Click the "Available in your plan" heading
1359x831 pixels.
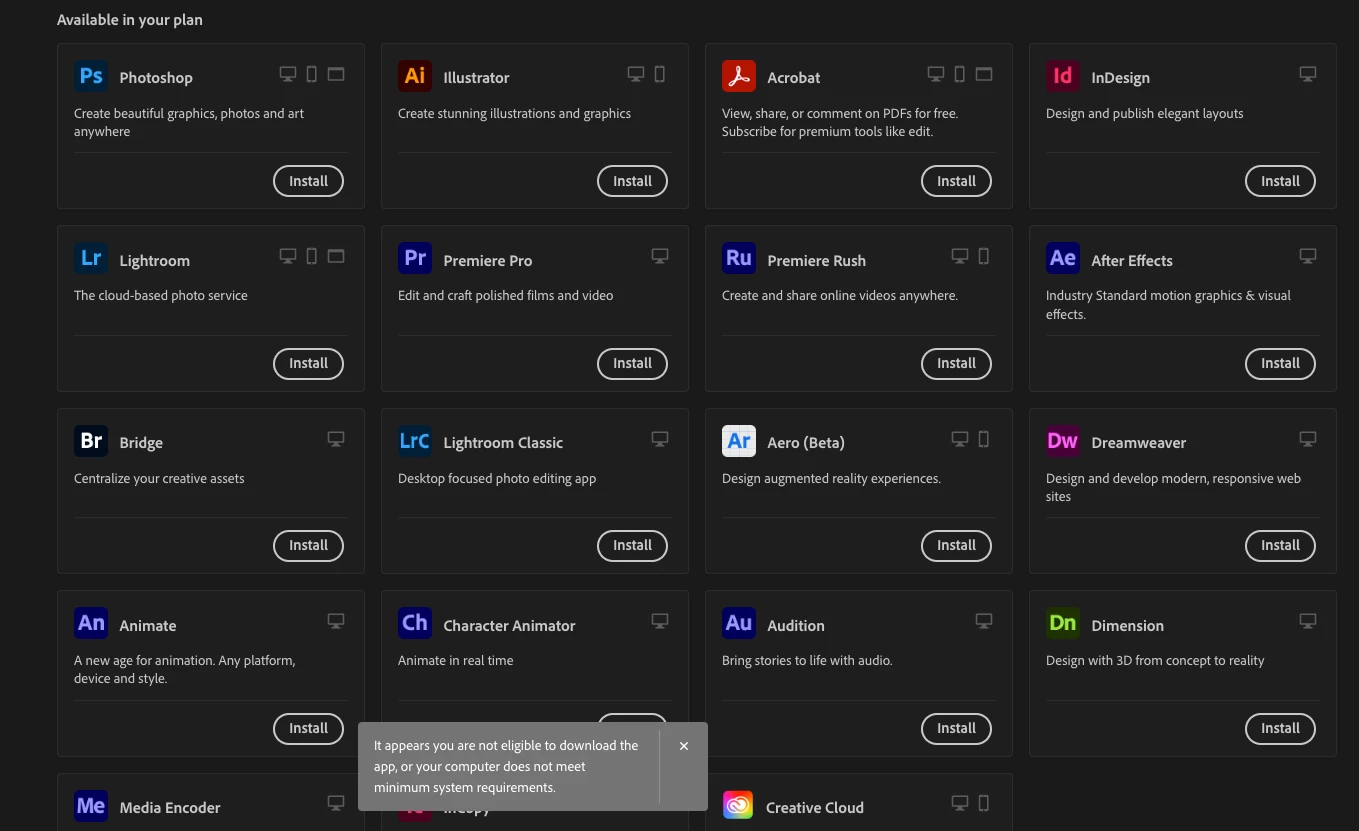pyautogui.click(x=130, y=20)
